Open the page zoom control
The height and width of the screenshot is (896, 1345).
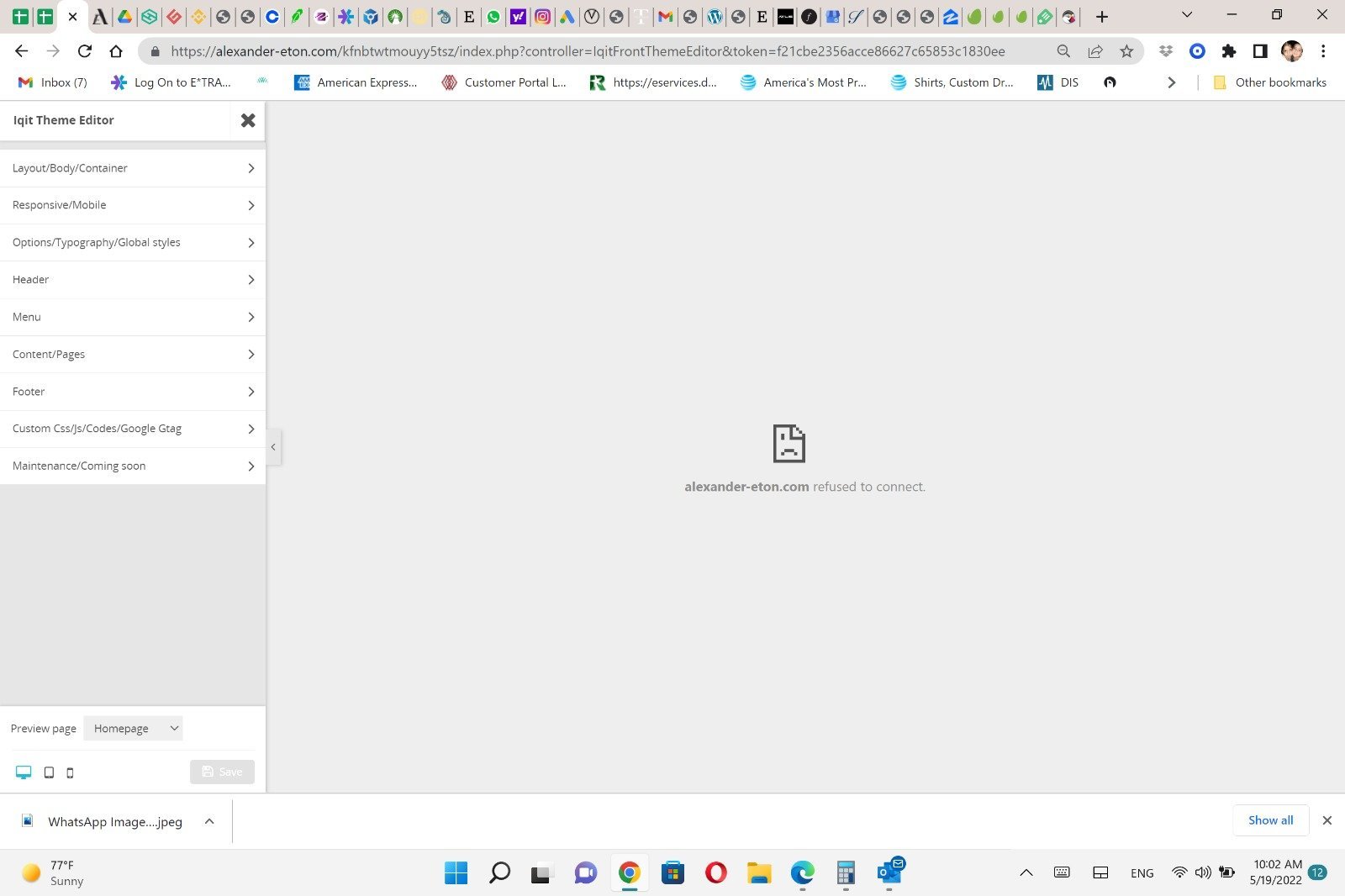coord(1063,51)
